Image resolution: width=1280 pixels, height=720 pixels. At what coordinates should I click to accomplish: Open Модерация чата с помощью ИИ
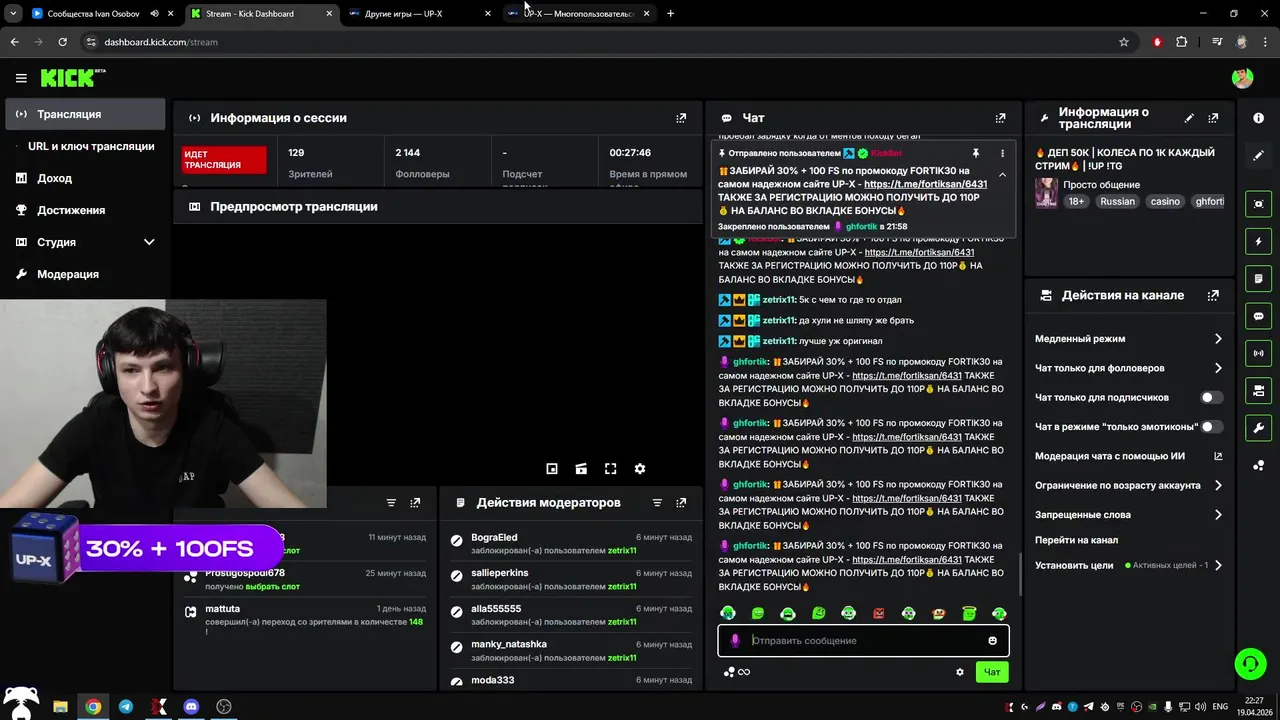coord(1129,456)
